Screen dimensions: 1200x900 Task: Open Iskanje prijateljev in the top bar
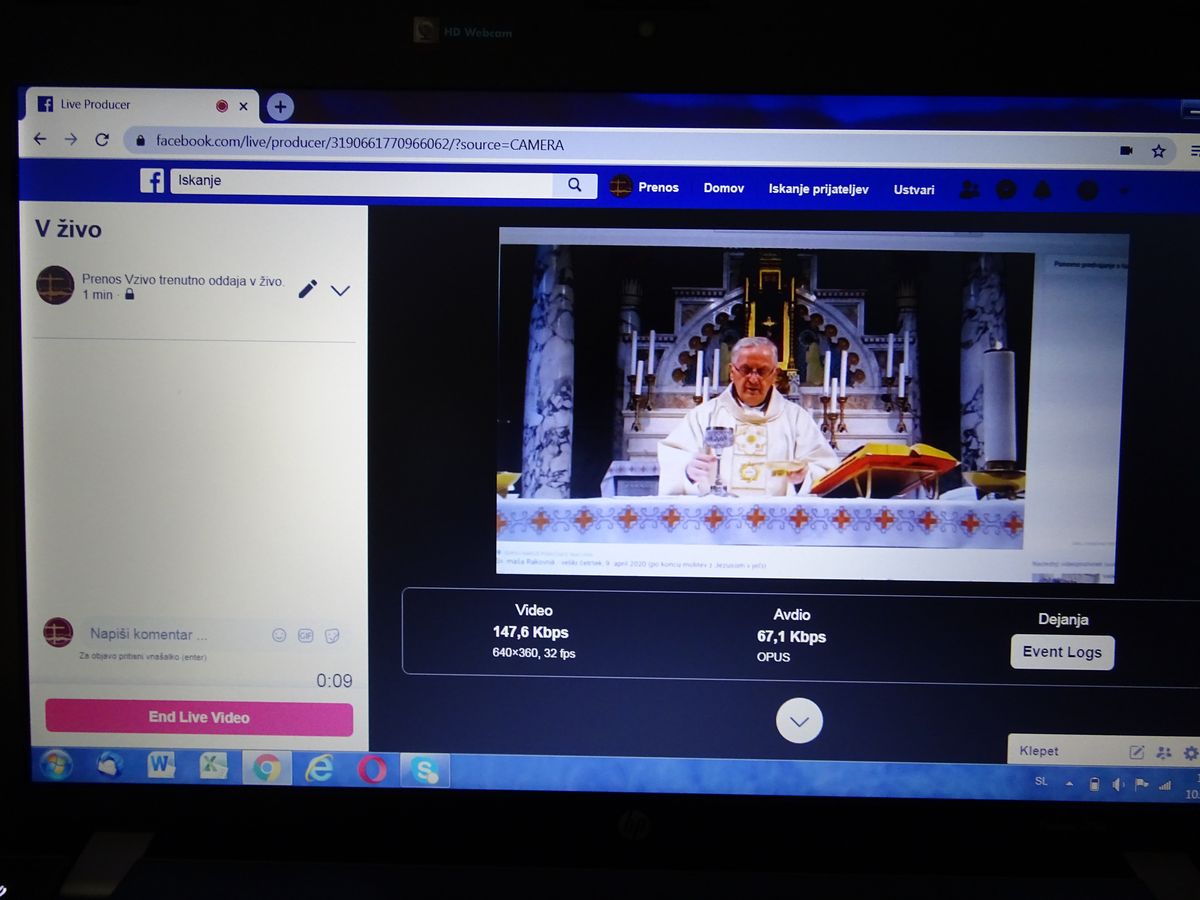coord(818,189)
